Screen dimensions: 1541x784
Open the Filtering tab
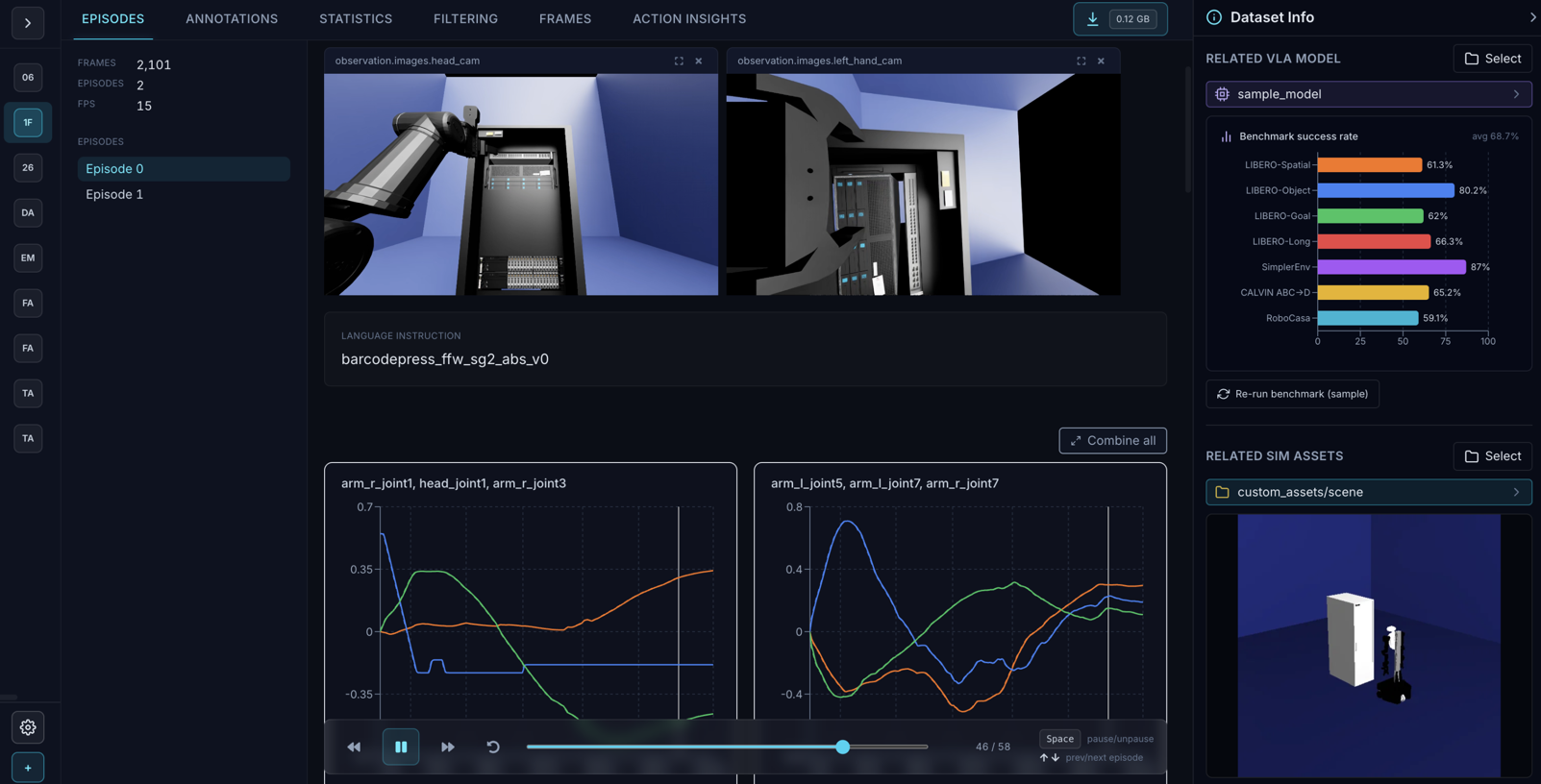pyautogui.click(x=465, y=19)
